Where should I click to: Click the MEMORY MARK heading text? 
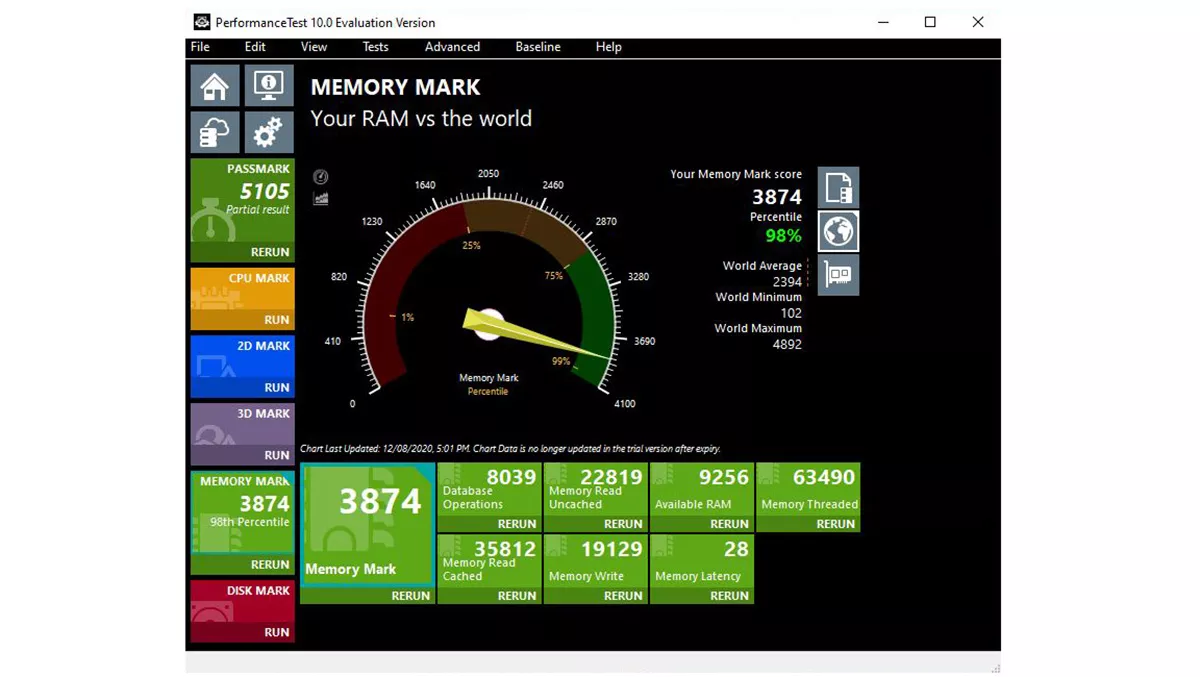(x=396, y=87)
